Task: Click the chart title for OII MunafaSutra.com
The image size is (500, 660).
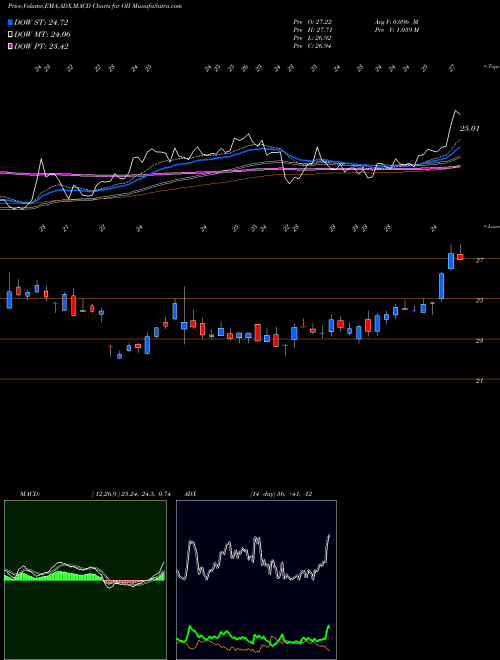Action: tap(95, 6)
